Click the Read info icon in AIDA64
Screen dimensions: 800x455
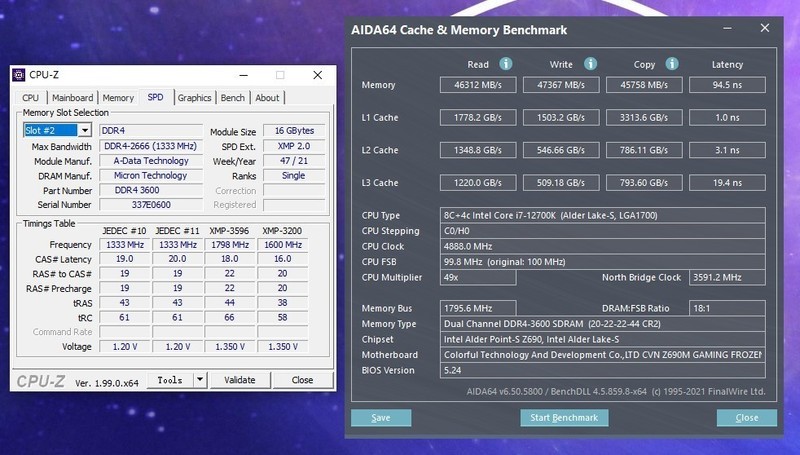[x=506, y=64]
